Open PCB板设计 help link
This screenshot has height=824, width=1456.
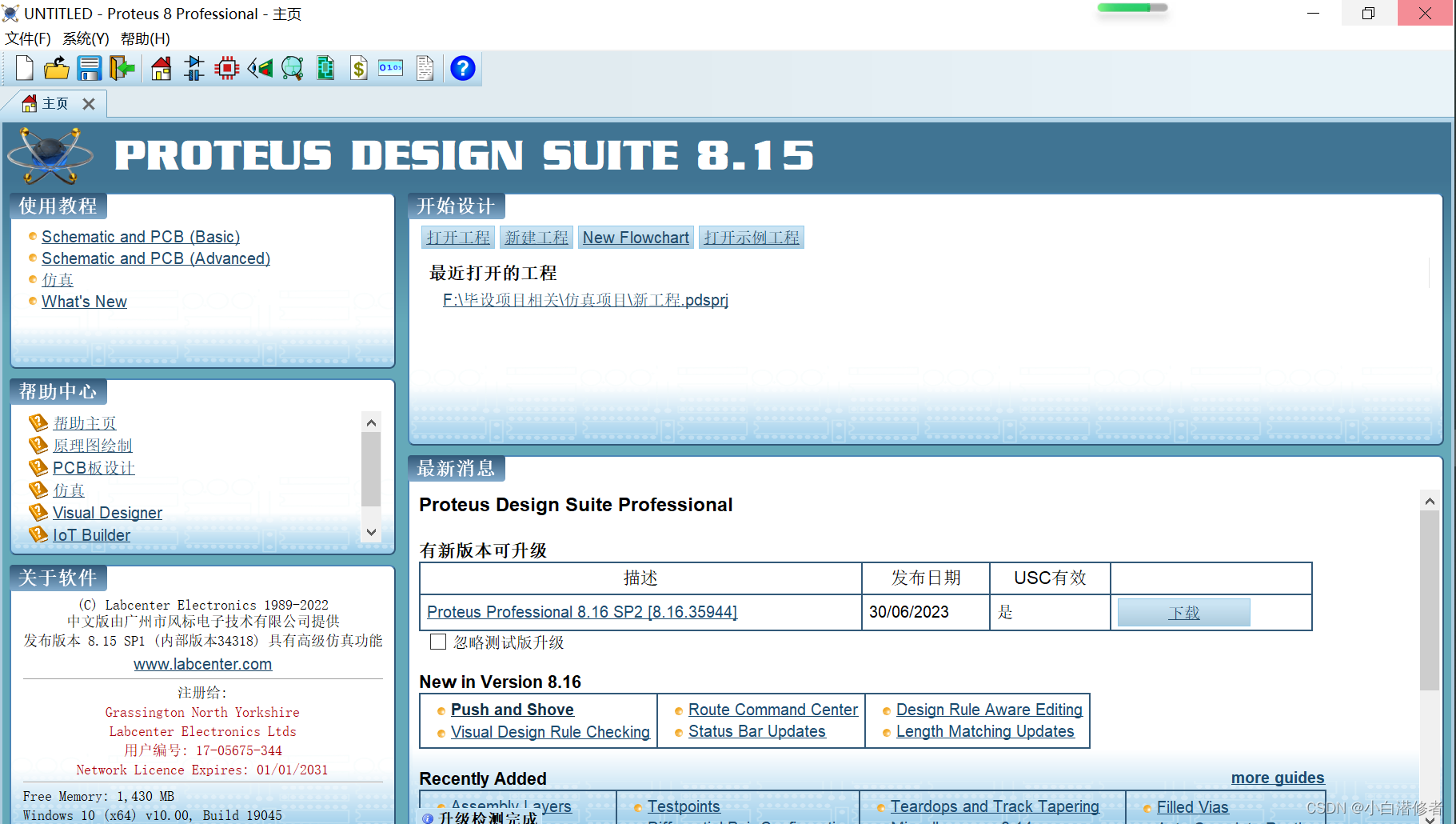coord(94,468)
